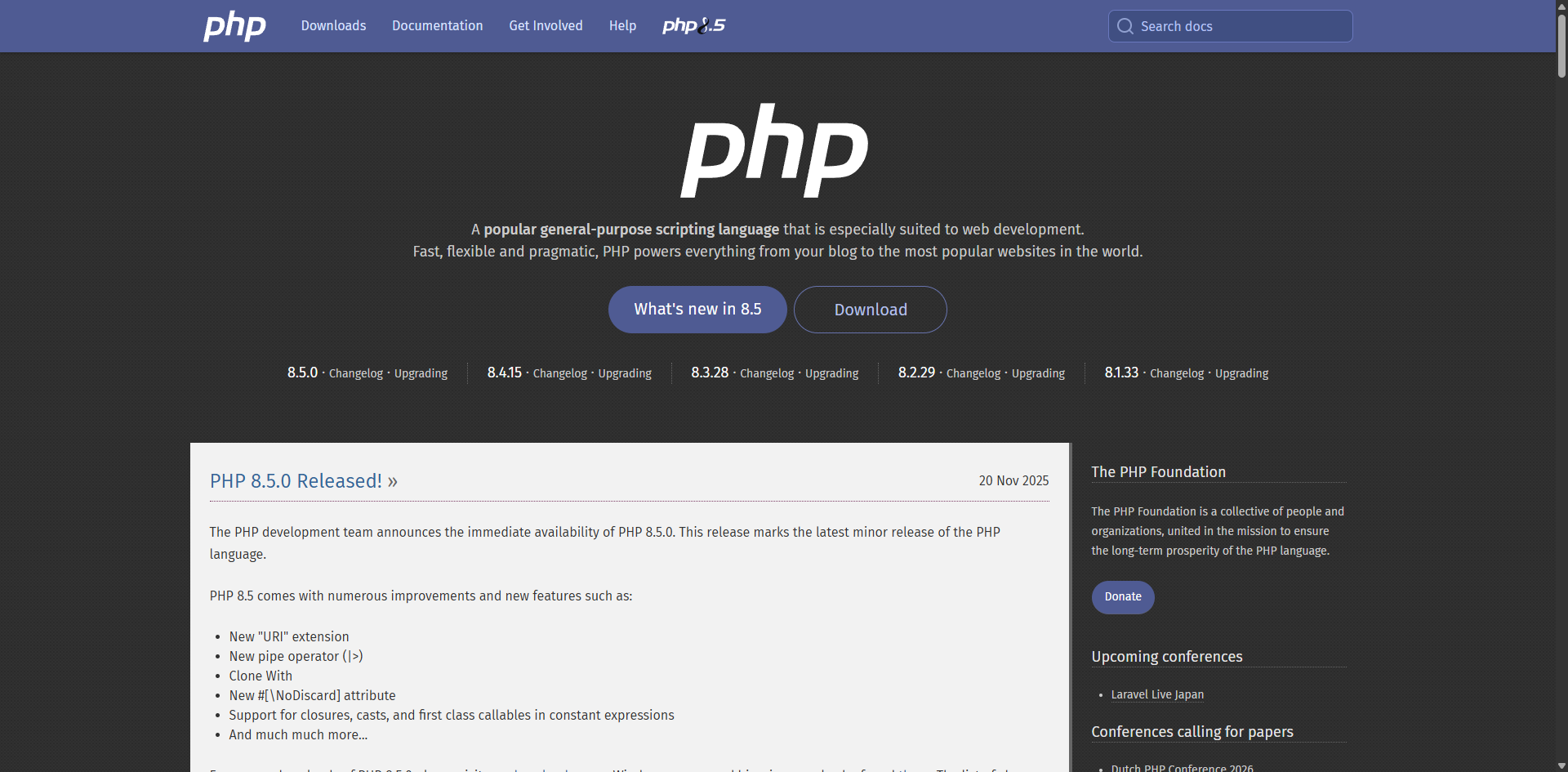Open Changelog for version 8.3.28

767,373
